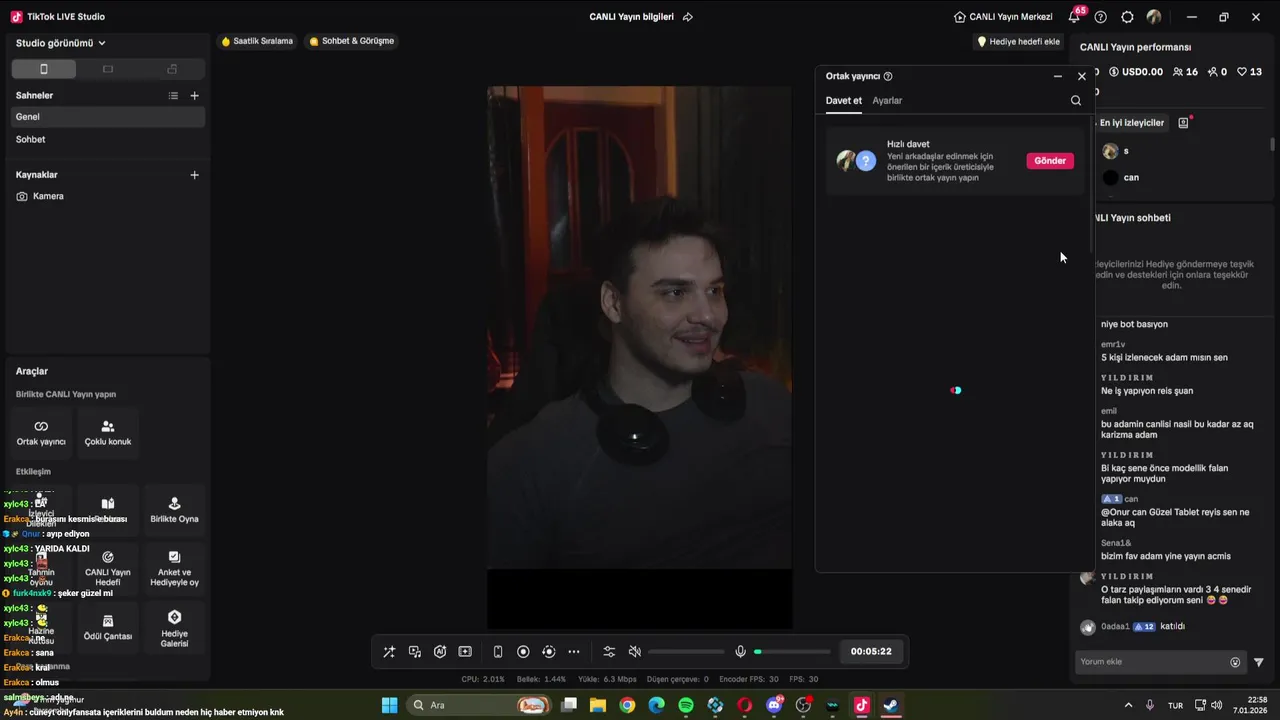The height and width of the screenshot is (720, 1280).
Task: Select the landscape layout button
Action: tap(108, 69)
